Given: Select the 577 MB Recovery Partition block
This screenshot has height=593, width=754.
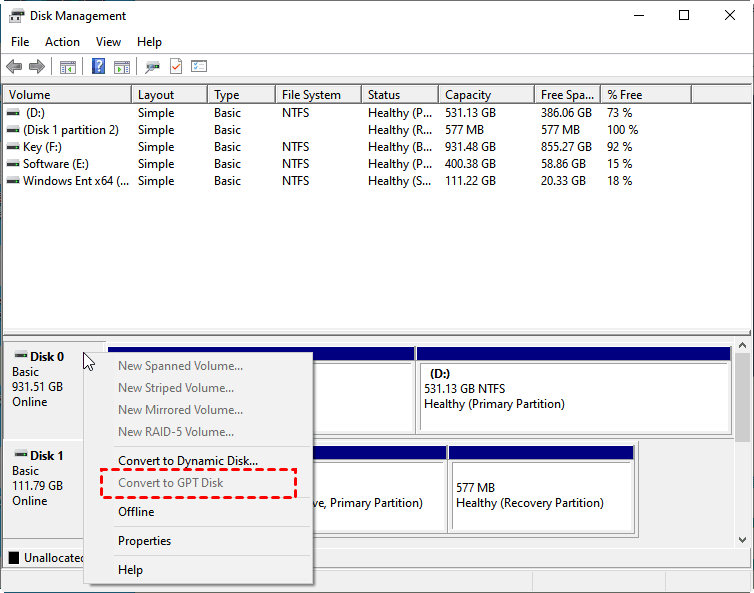Looking at the screenshot, I should [x=541, y=489].
